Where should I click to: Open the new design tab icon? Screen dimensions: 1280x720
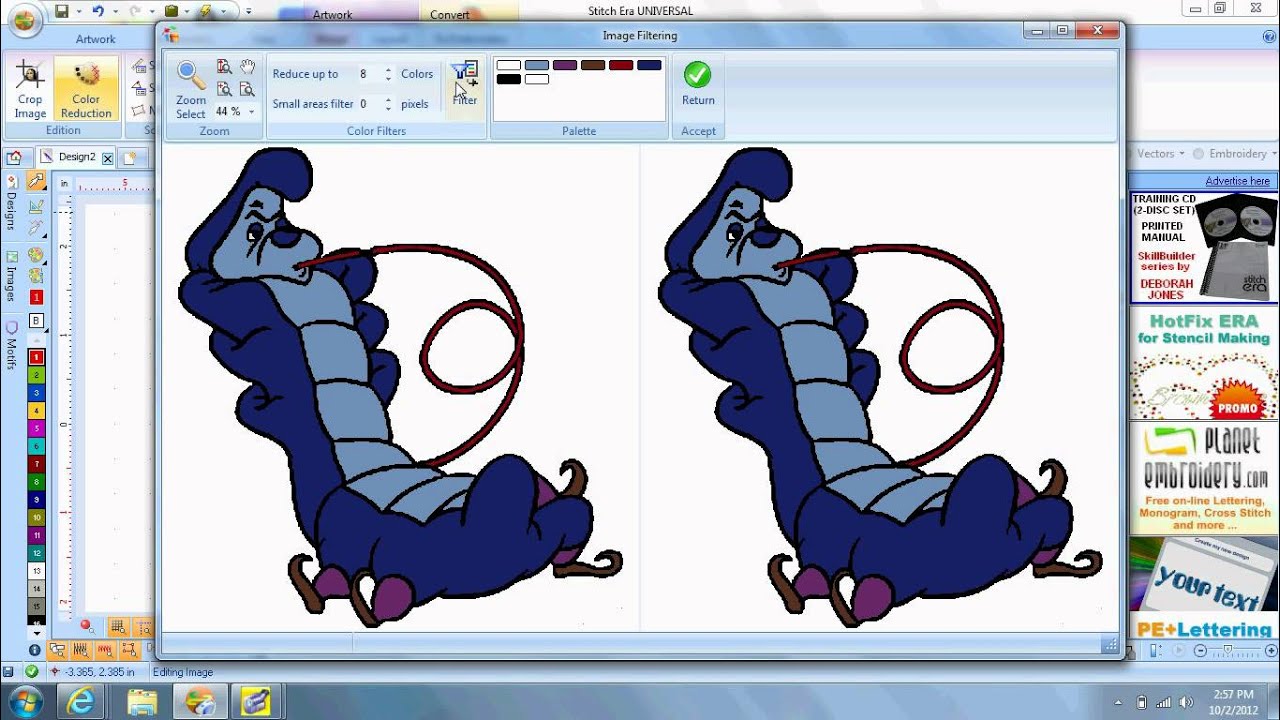tap(129, 157)
